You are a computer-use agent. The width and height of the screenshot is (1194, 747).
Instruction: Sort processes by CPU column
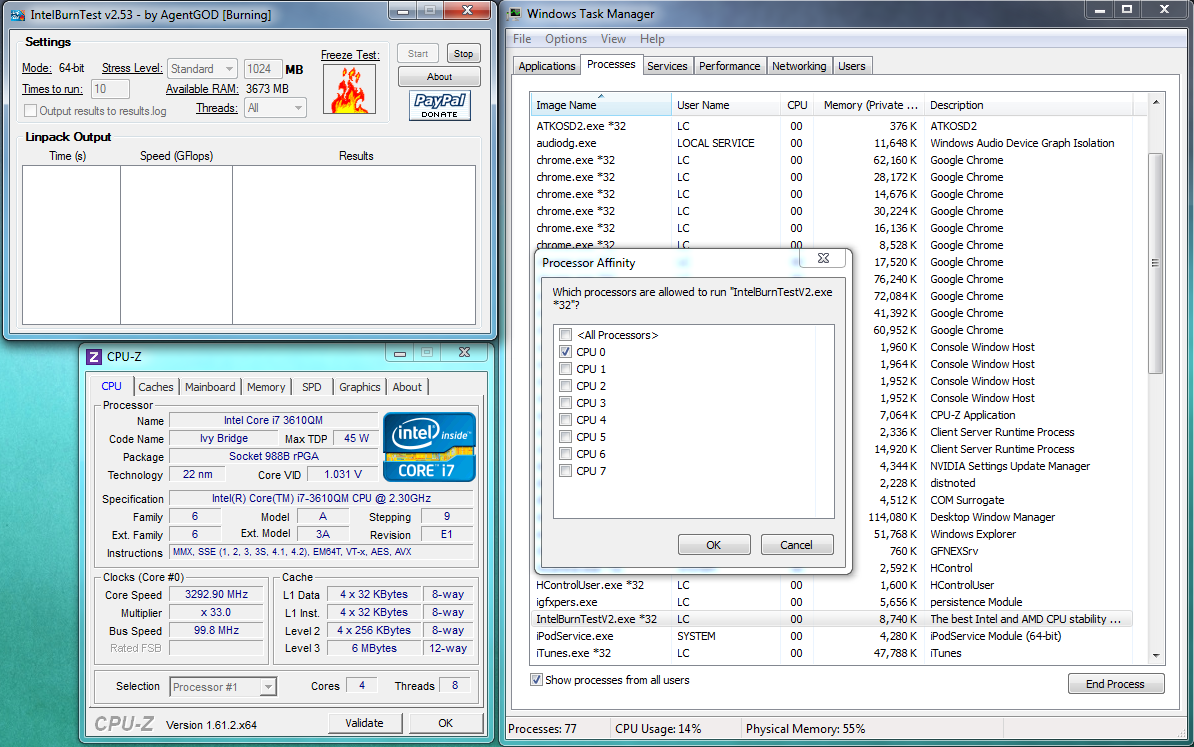pyautogui.click(x=797, y=105)
